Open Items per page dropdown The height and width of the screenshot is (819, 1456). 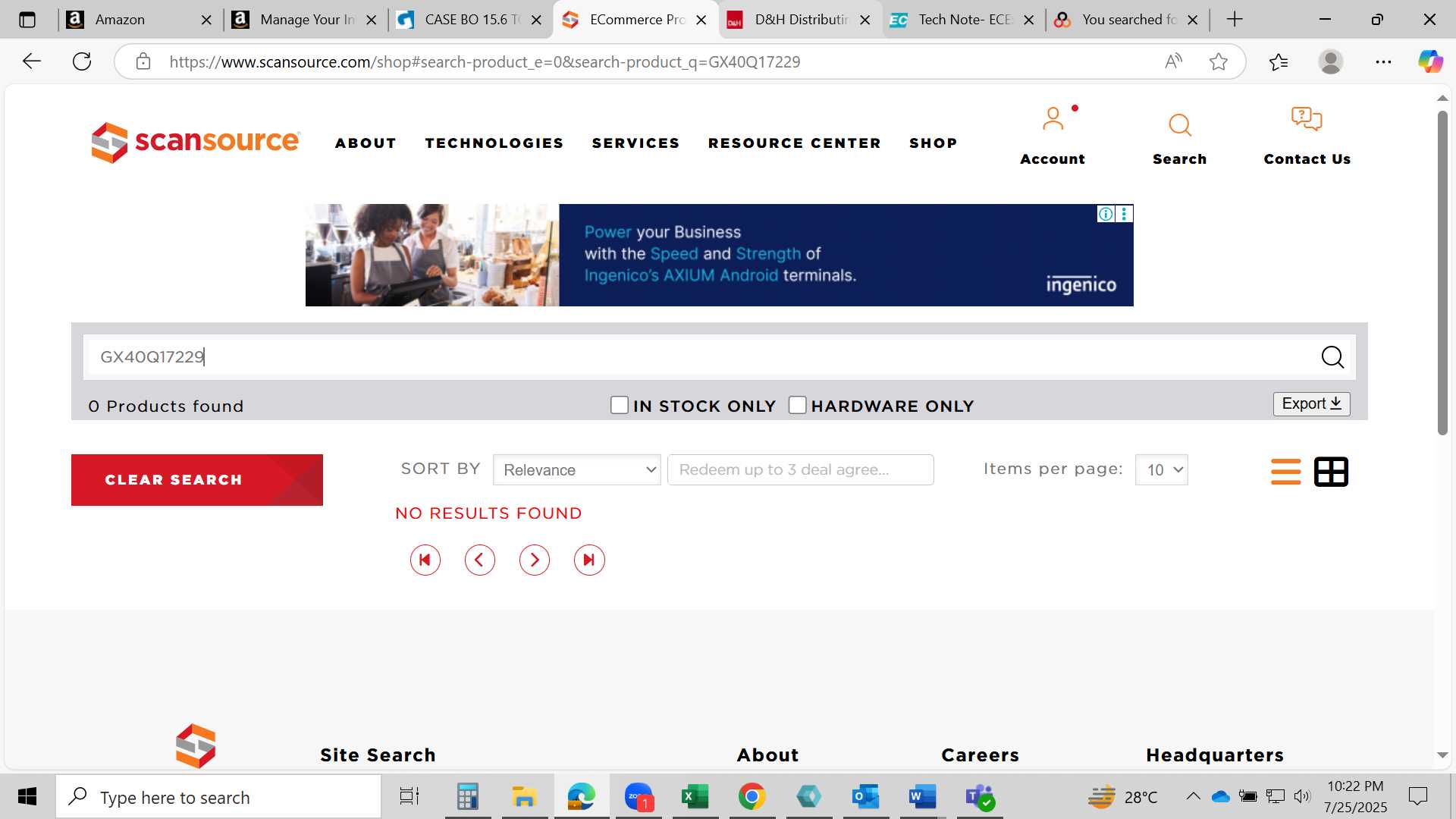1161,470
